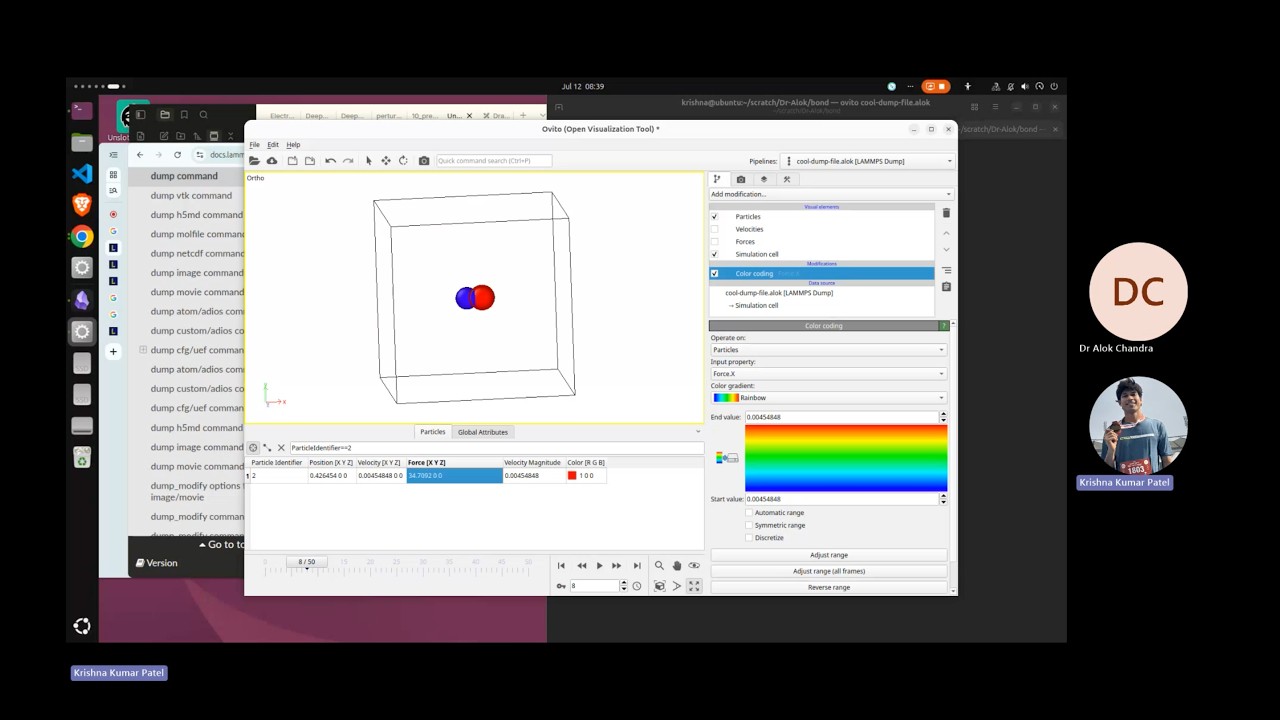The height and width of the screenshot is (720, 1280).
Task: Open the Edit menu in Ovito
Action: 272,145
